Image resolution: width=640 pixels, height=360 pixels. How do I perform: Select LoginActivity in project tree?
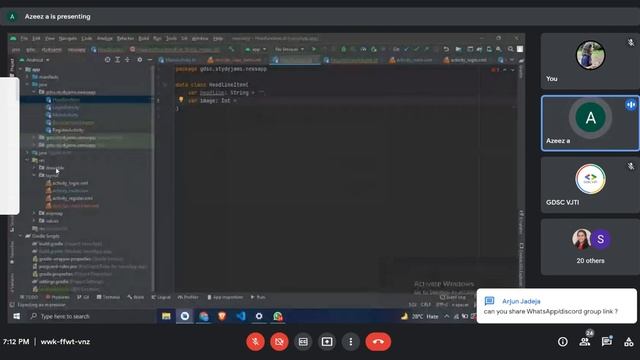(63, 107)
